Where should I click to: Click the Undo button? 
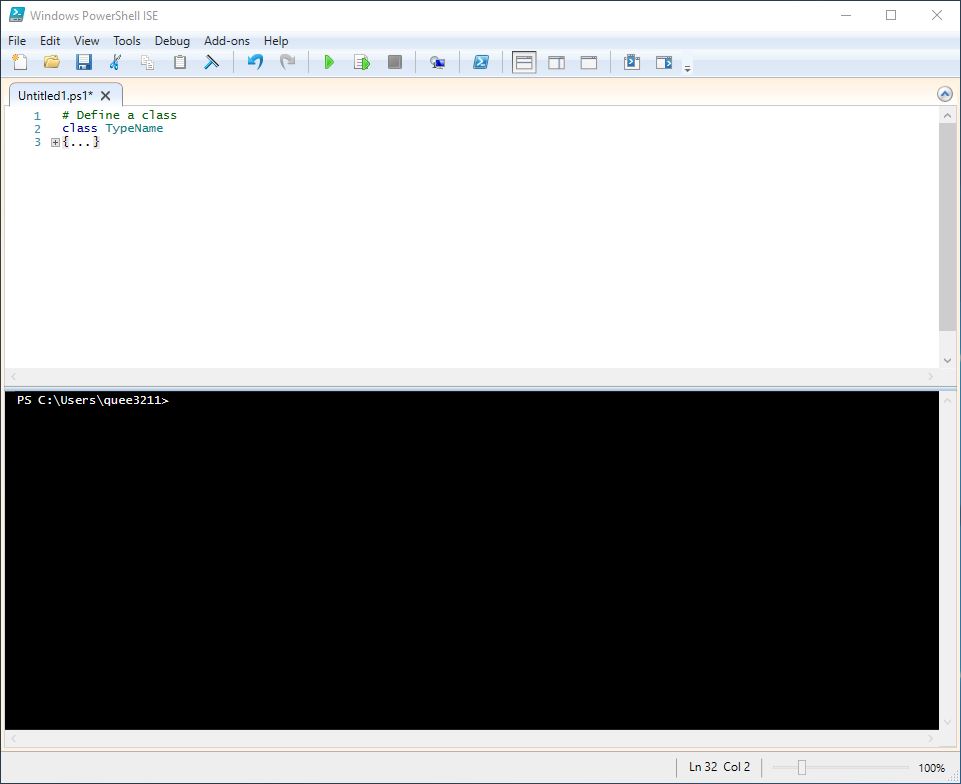tap(254, 61)
